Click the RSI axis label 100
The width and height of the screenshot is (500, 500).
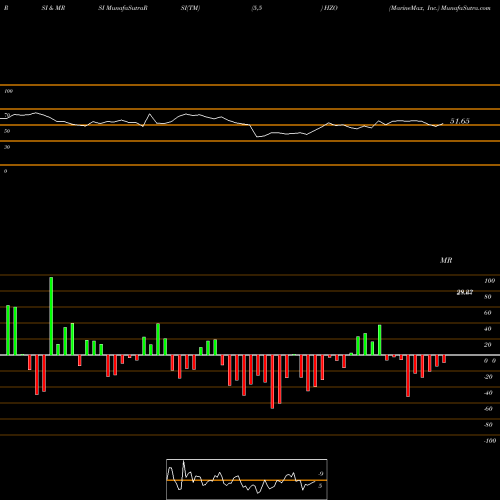tap(8, 91)
